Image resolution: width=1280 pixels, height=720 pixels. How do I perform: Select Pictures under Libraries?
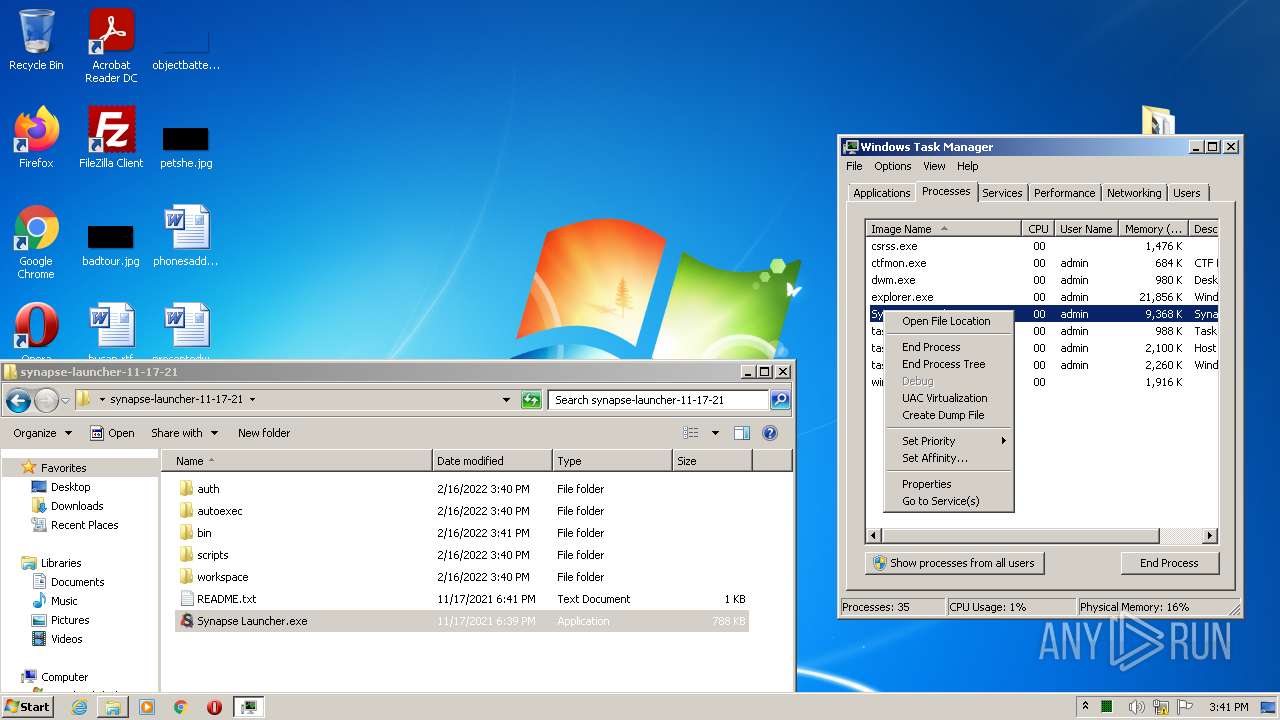(x=70, y=620)
